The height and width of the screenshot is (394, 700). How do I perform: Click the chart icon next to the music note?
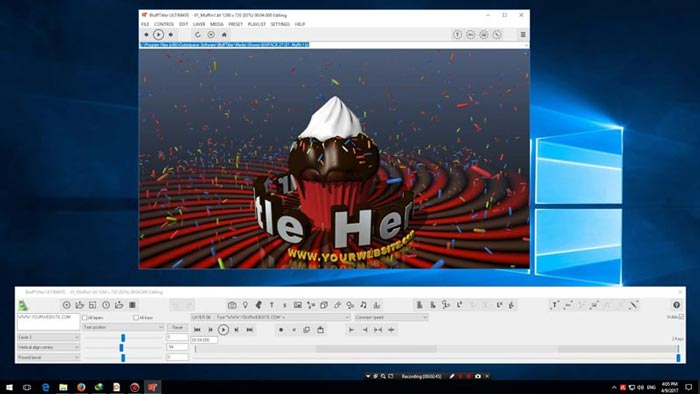click(377, 305)
